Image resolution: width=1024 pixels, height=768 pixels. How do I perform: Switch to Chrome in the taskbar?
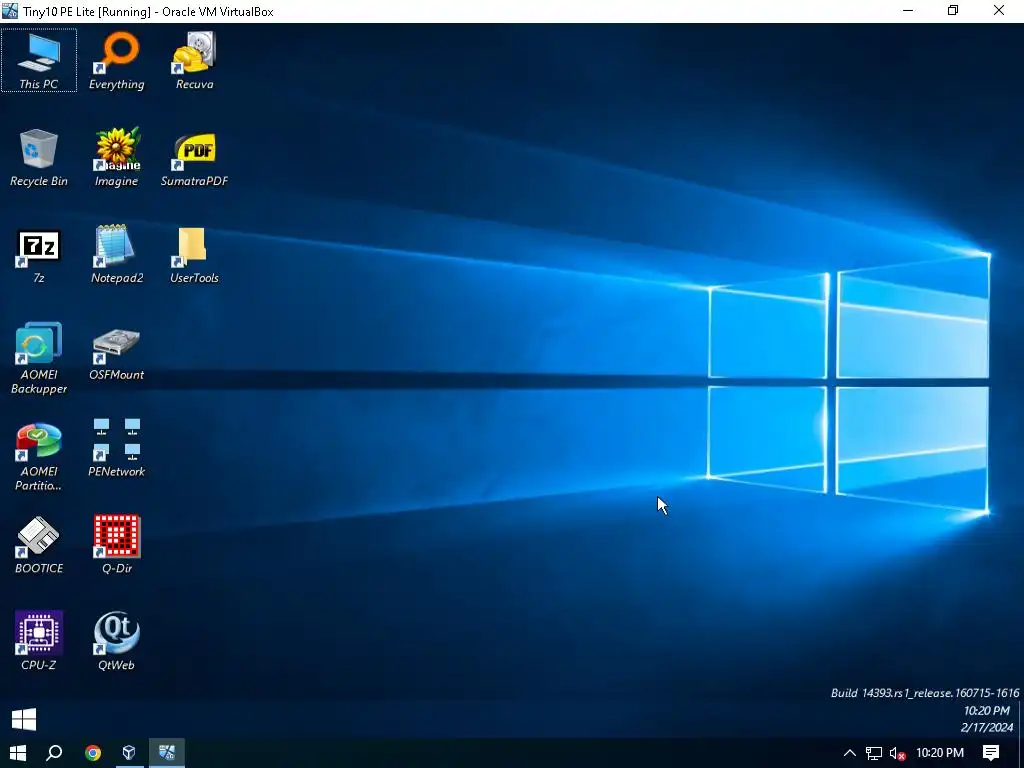[93, 753]
